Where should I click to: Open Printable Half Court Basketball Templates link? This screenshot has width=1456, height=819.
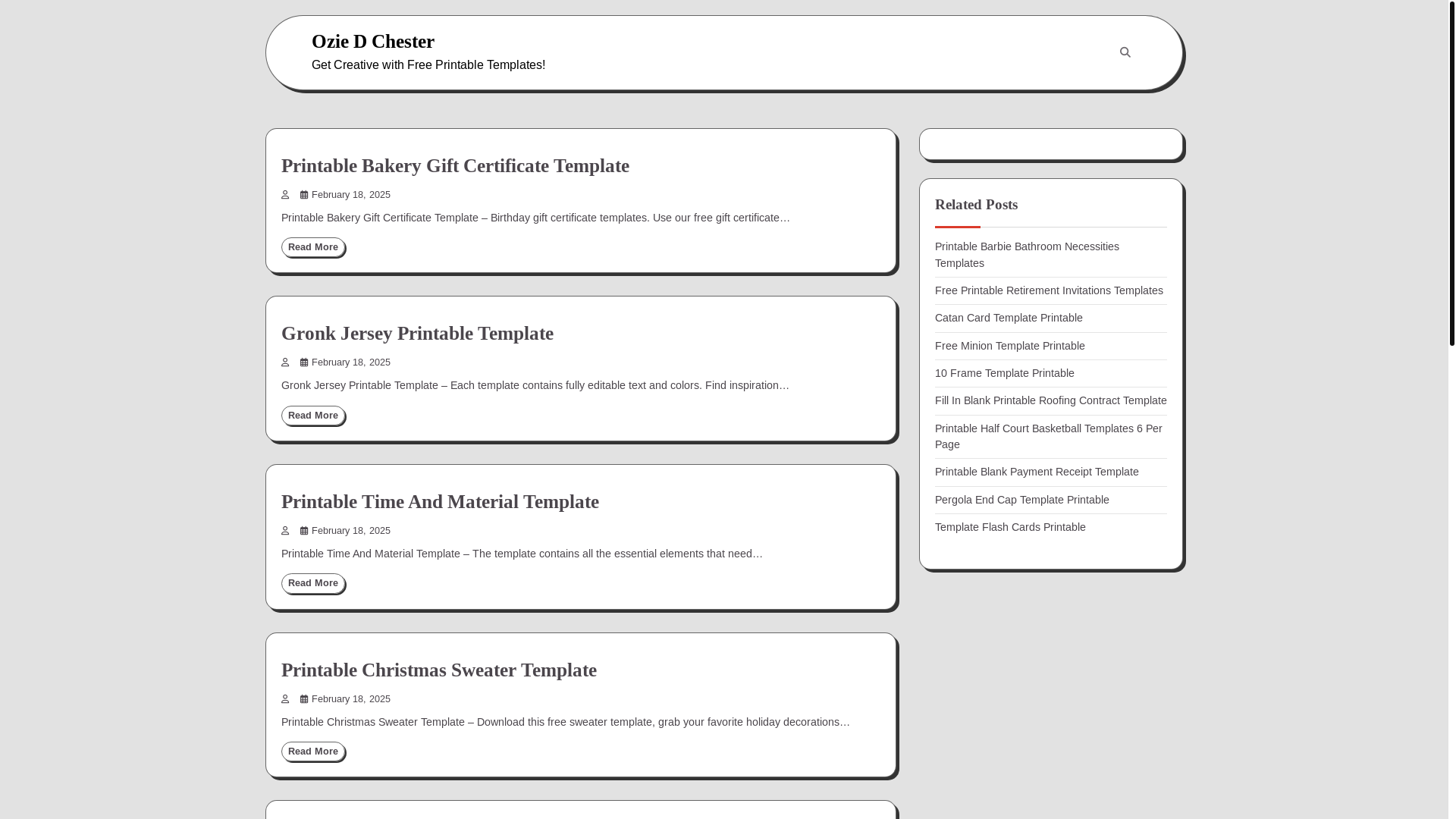pos(1049,436)
